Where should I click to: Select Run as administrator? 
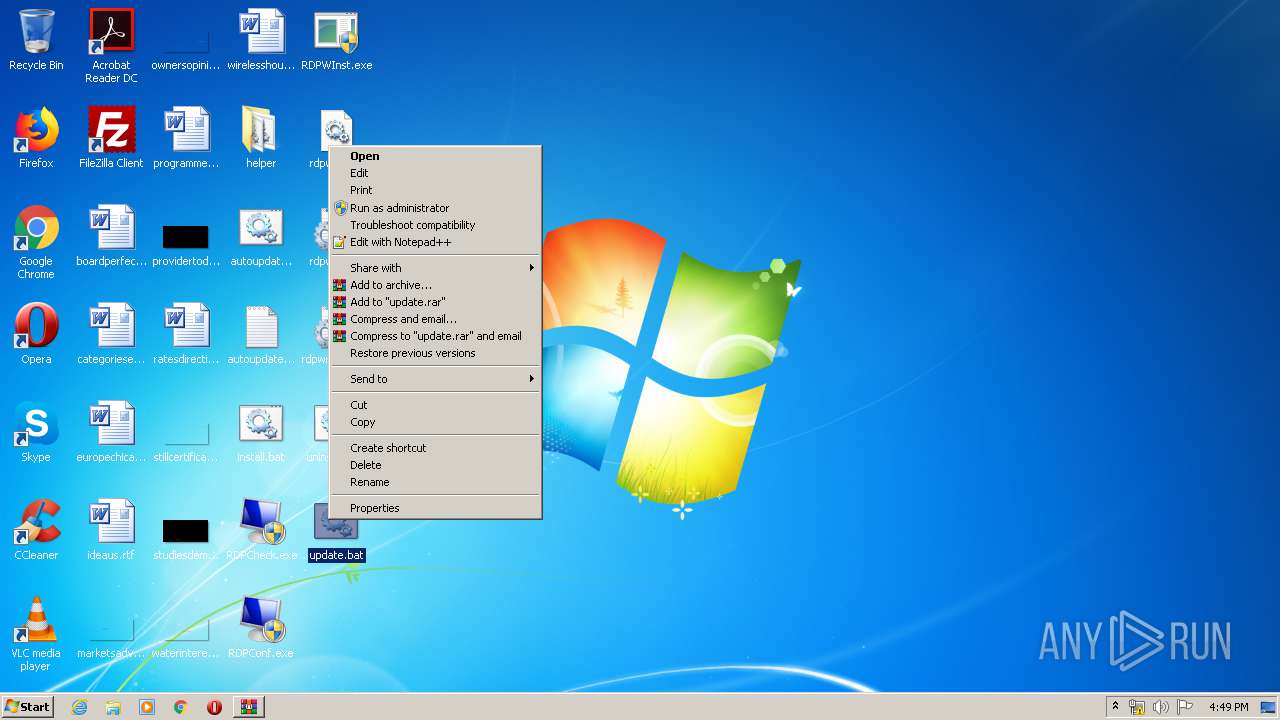[x=435, y=208]
